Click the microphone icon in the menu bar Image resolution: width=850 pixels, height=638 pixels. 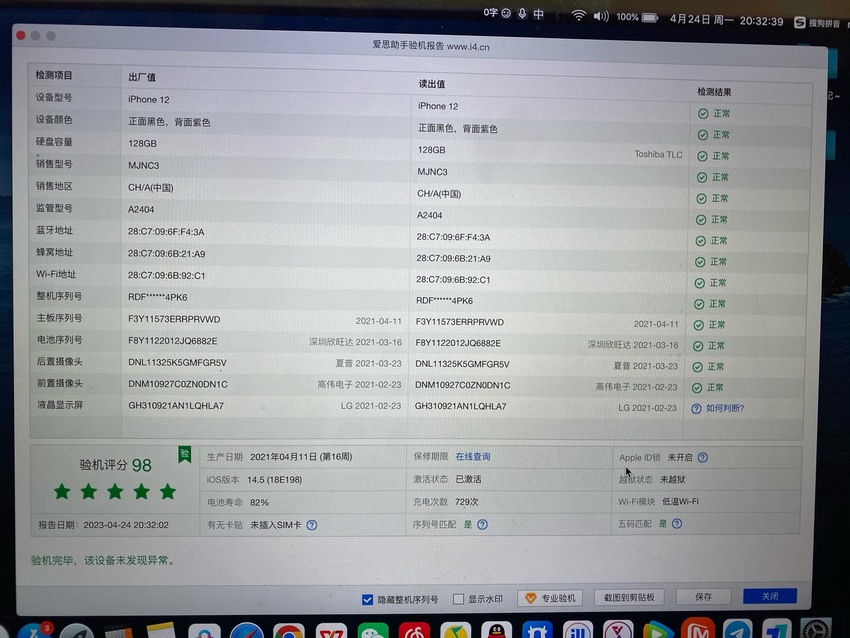click(522, 14)
